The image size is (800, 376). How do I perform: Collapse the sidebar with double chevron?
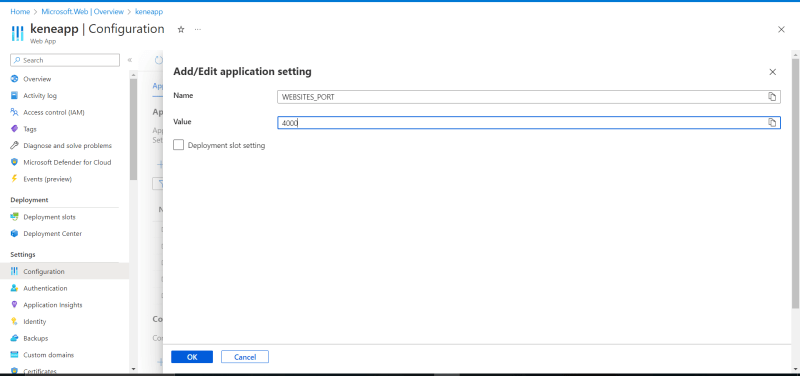[130, 60]
